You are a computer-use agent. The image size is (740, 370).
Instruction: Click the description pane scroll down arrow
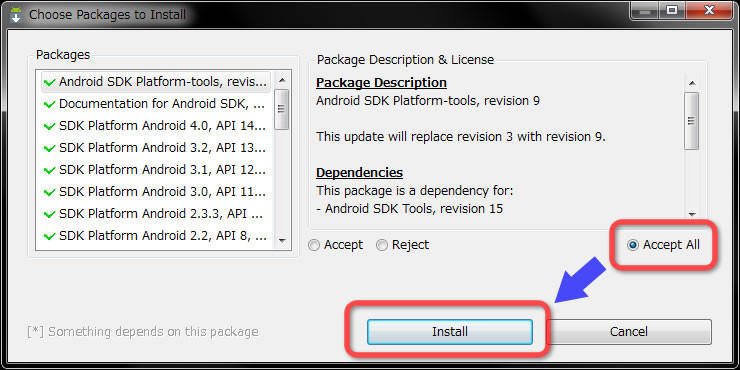692,214
